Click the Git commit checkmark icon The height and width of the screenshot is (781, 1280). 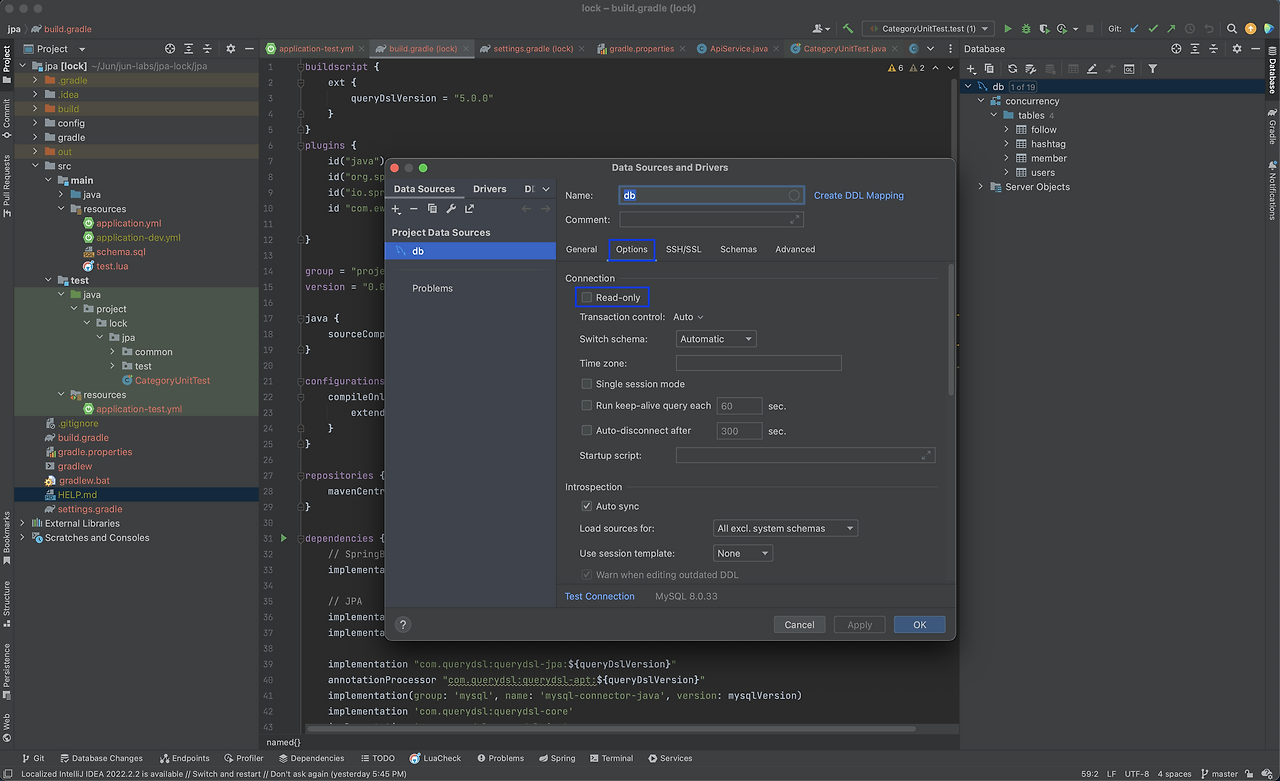tap(1153, 29)
